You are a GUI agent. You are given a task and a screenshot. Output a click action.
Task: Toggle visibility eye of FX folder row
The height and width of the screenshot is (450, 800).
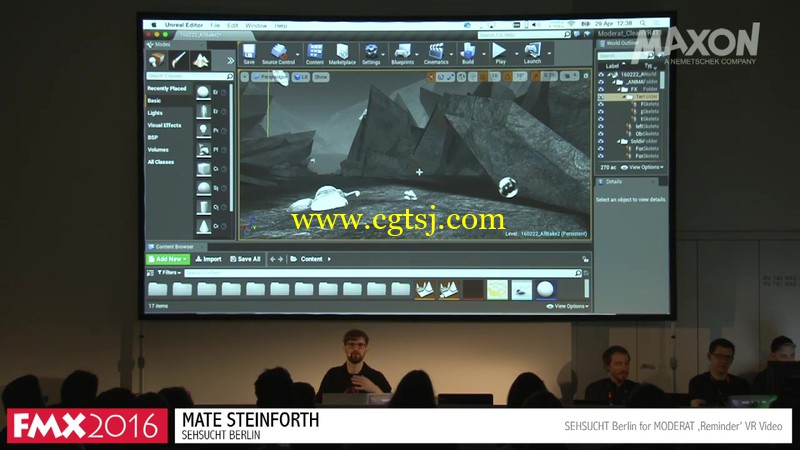pos(601,89)
